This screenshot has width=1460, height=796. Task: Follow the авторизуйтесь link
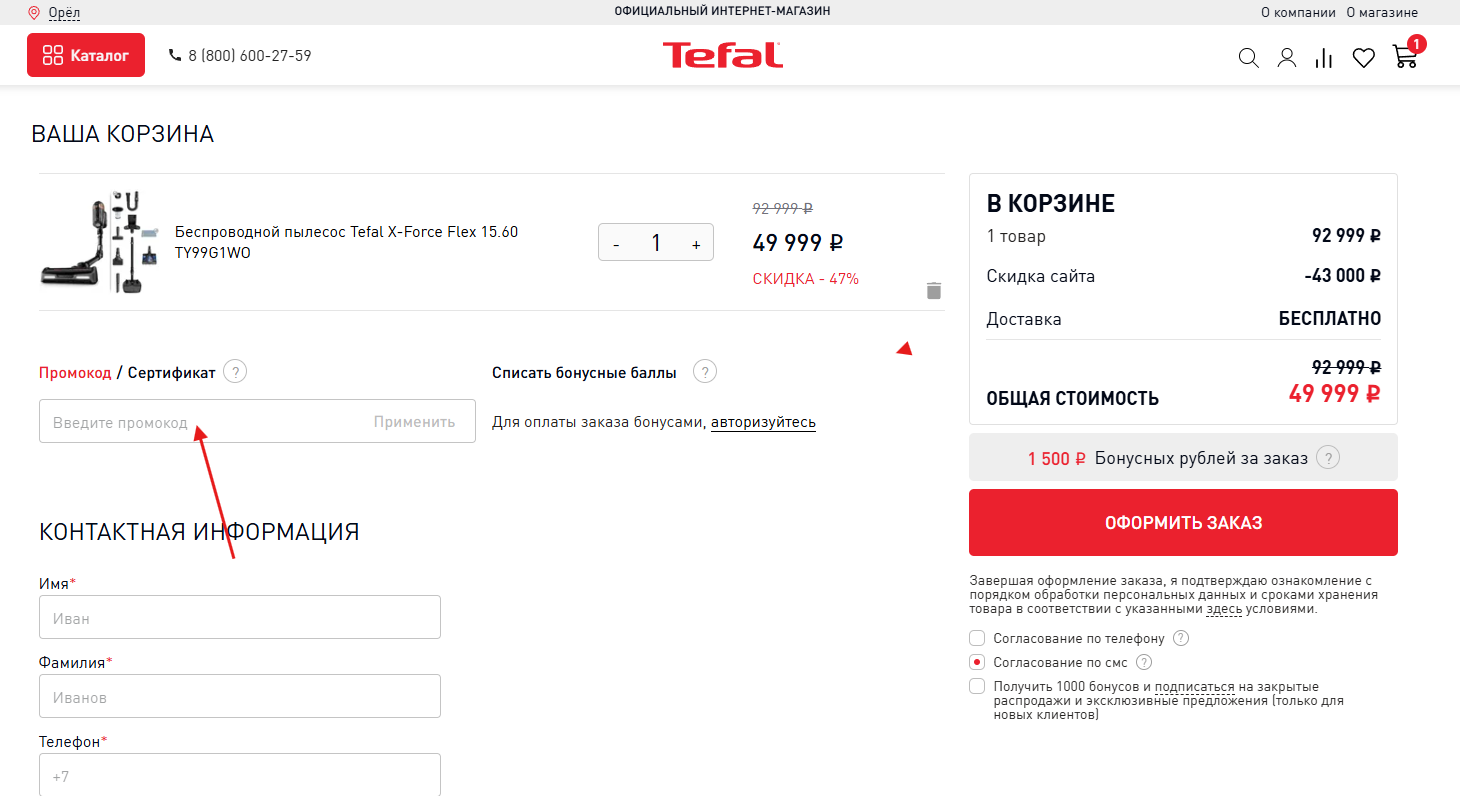tap(763, 422)
